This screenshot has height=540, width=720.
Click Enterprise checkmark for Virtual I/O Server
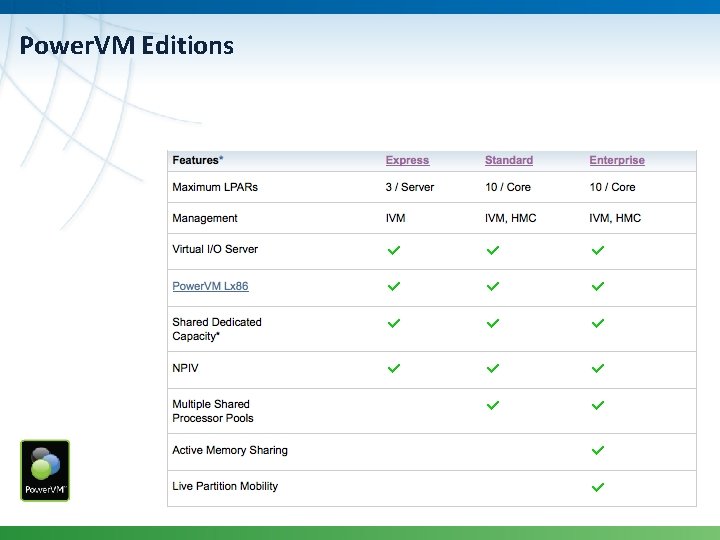pyautogui.click(x=598, y=250)
